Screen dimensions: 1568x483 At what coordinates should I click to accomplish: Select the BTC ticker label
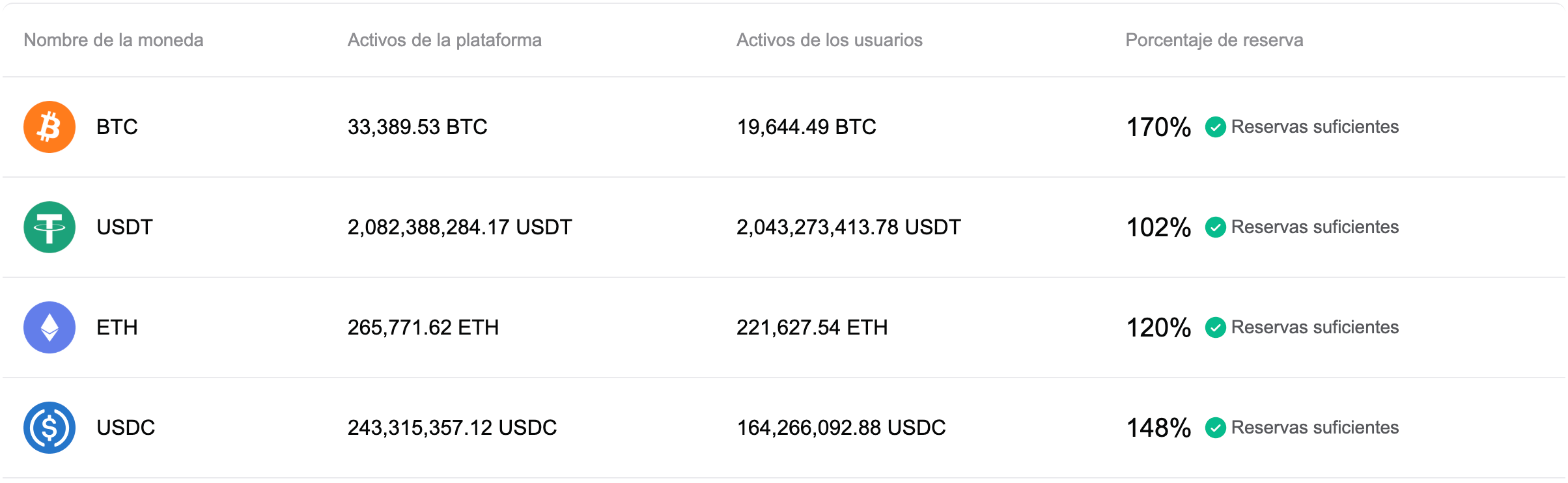tap(117, 127)
